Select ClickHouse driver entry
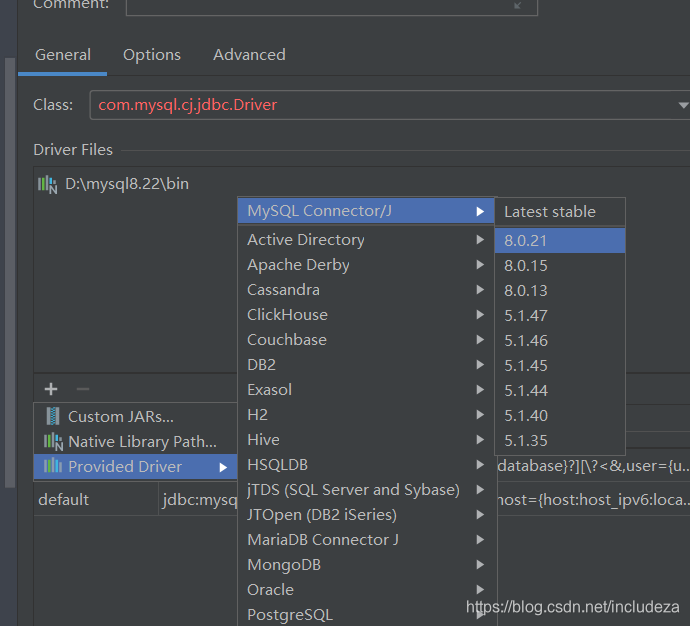The height and width of the screenshot is (626, 690). 367,315
